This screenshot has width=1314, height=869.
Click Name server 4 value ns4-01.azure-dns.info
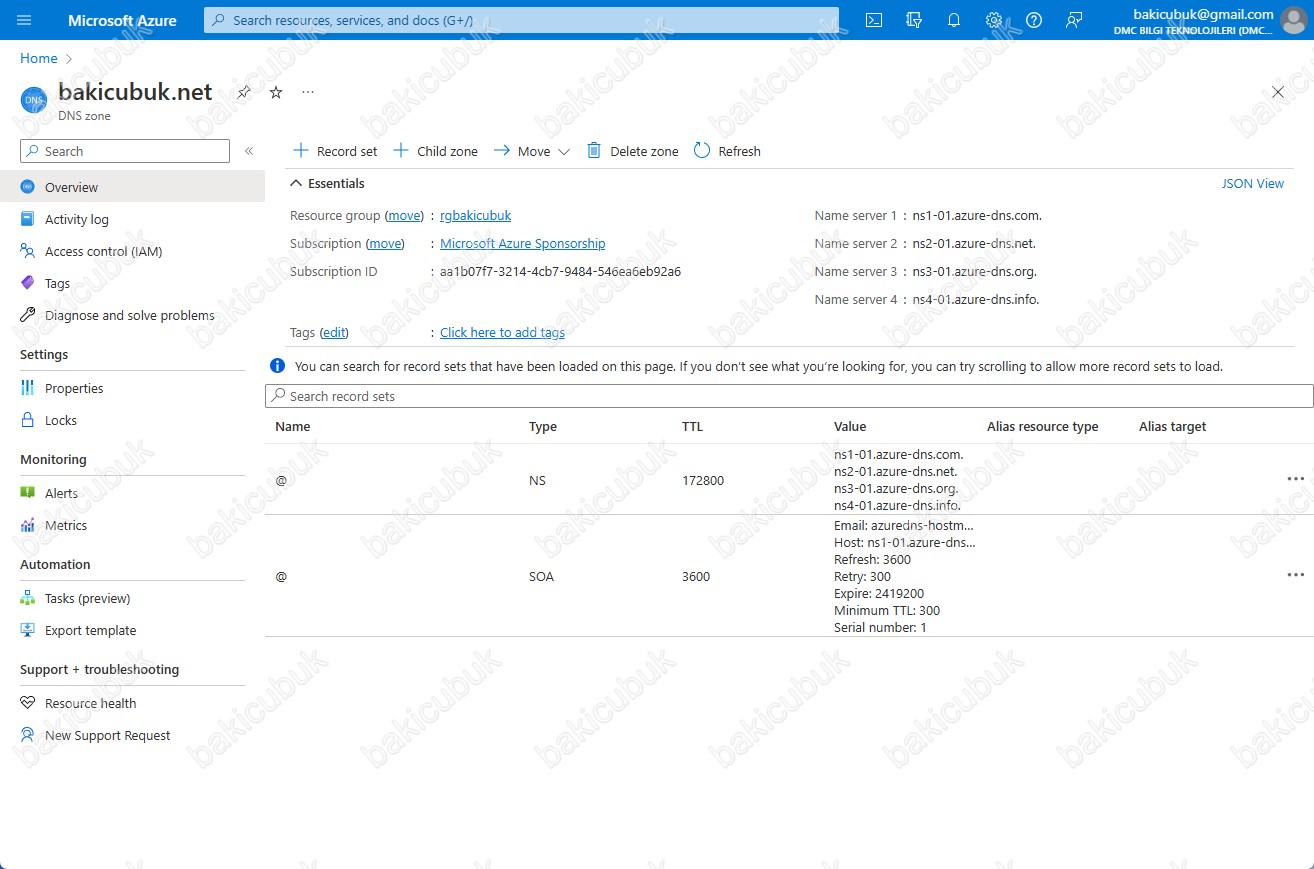coord(976,299)
